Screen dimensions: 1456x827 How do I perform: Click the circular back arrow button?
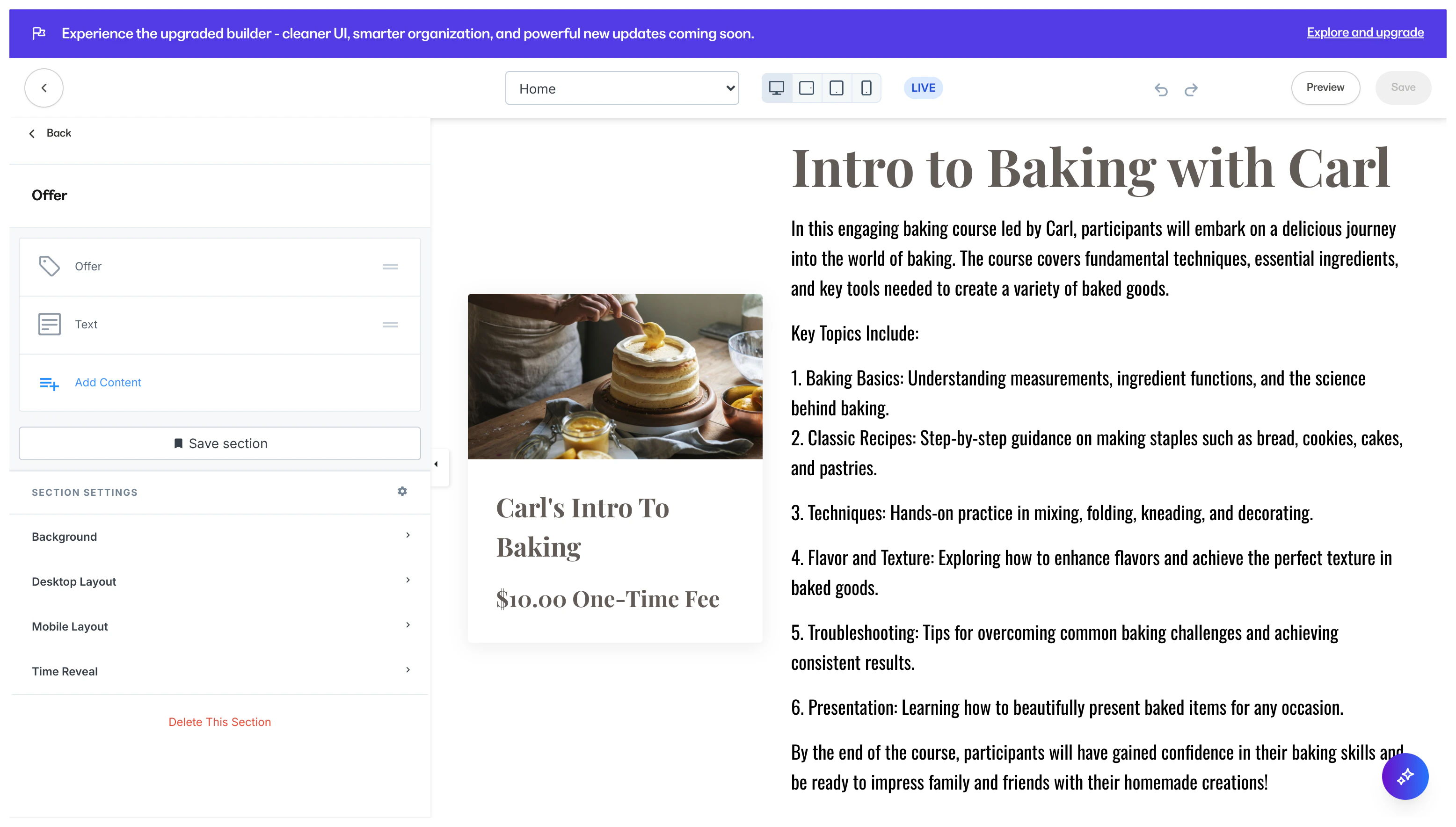click(44, 88)
